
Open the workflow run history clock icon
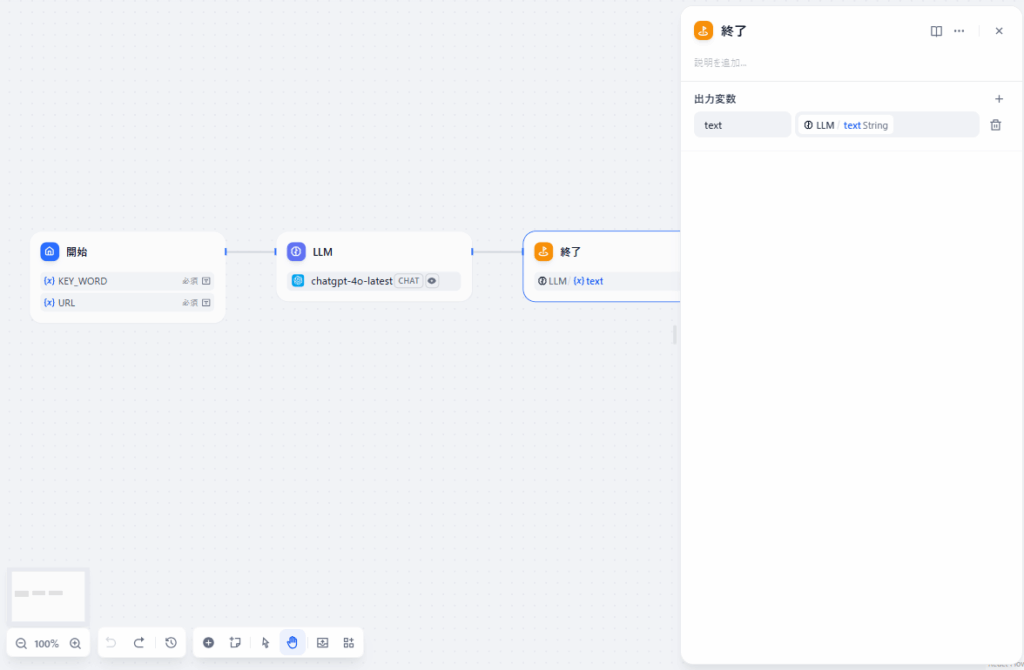click(170, 643)
